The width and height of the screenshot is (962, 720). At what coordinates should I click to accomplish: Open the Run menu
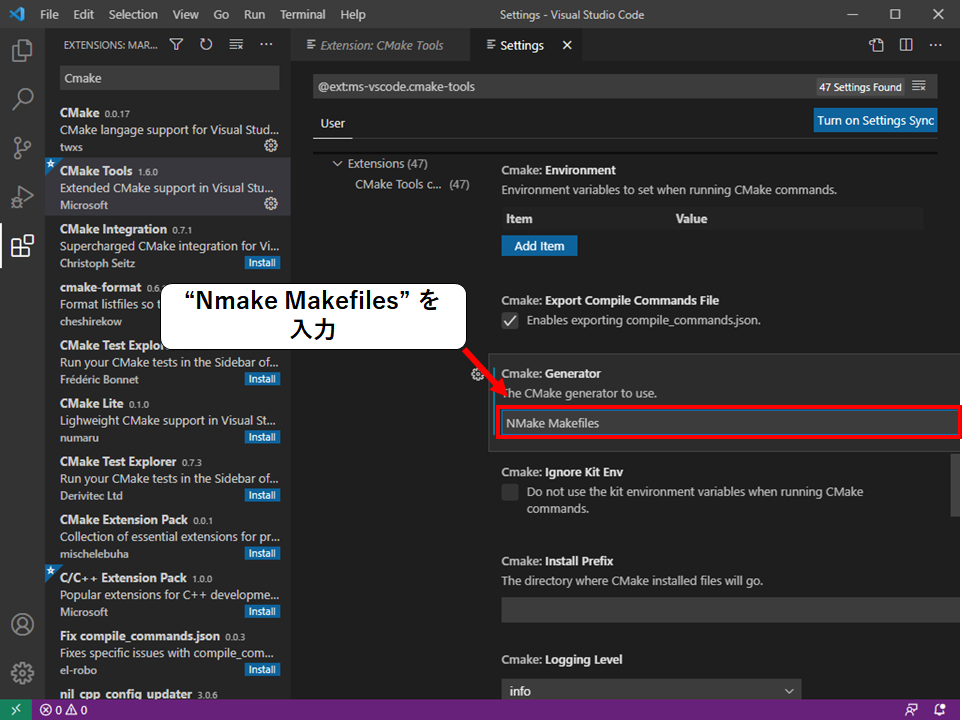[255, 14]
